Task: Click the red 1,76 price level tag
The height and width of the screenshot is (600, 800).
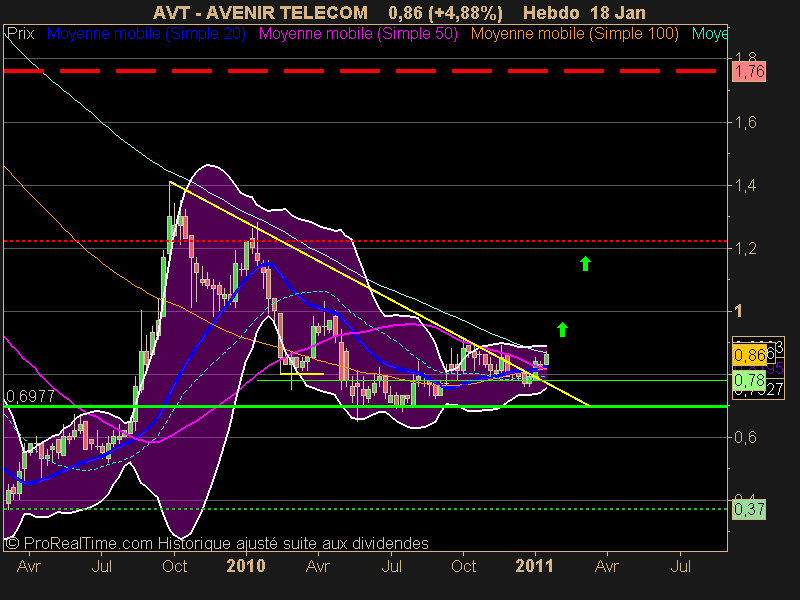Action: click(749, 71)
